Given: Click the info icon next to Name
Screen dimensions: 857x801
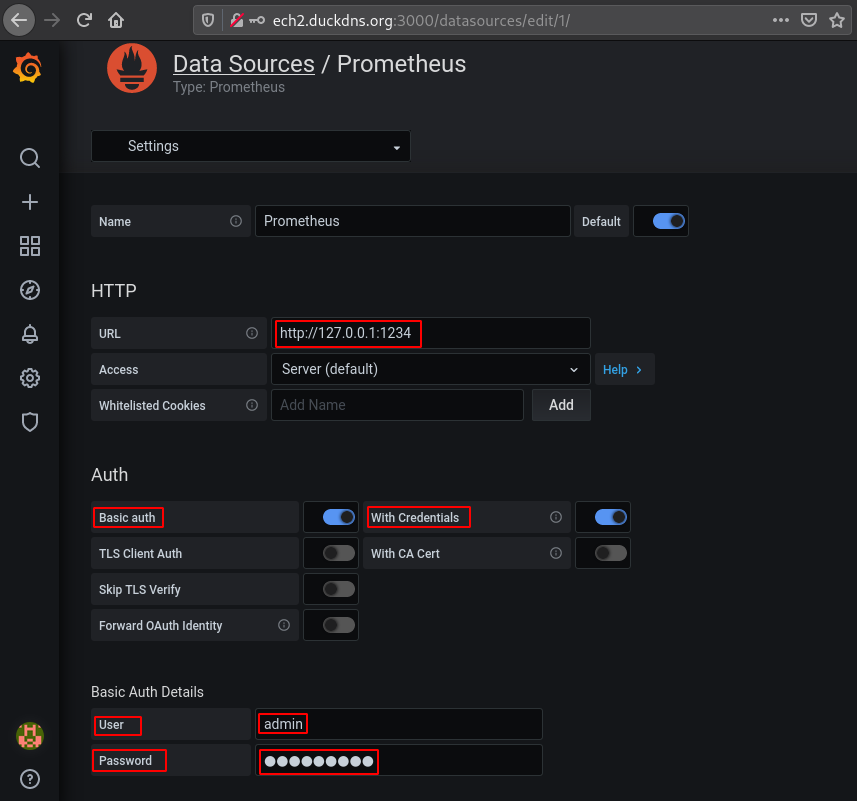Looking at the screenshot, I should 236,221.
